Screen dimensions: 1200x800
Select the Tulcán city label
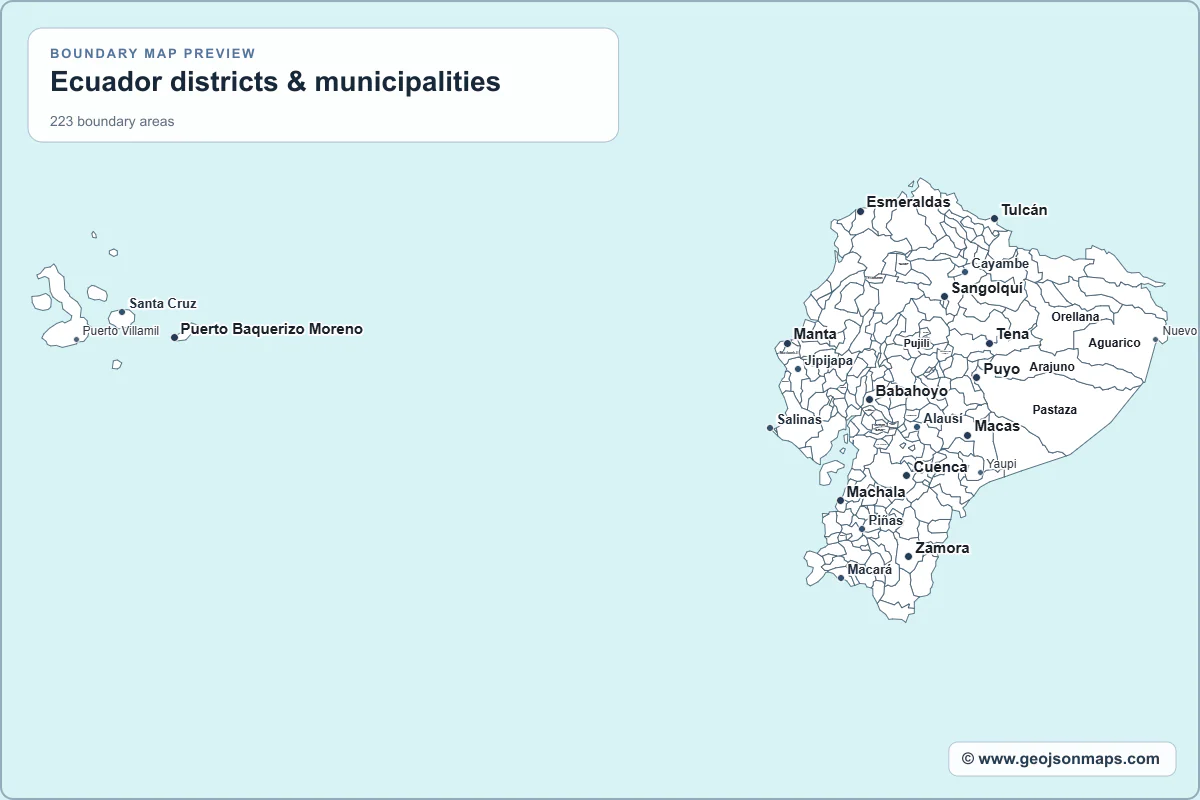(x=1024, y=210)
